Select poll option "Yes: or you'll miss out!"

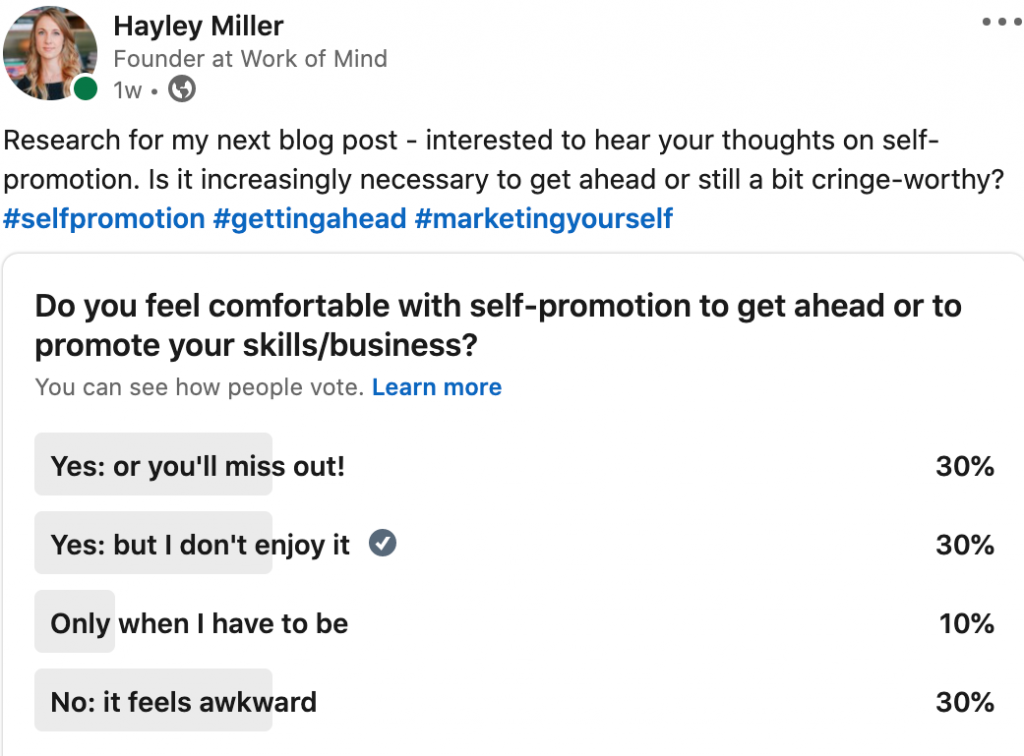click(x=197, y=465)
